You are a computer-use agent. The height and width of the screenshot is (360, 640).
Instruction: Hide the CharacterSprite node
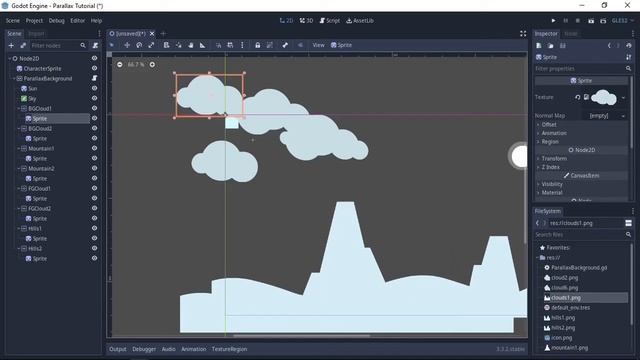coord(94,68)
